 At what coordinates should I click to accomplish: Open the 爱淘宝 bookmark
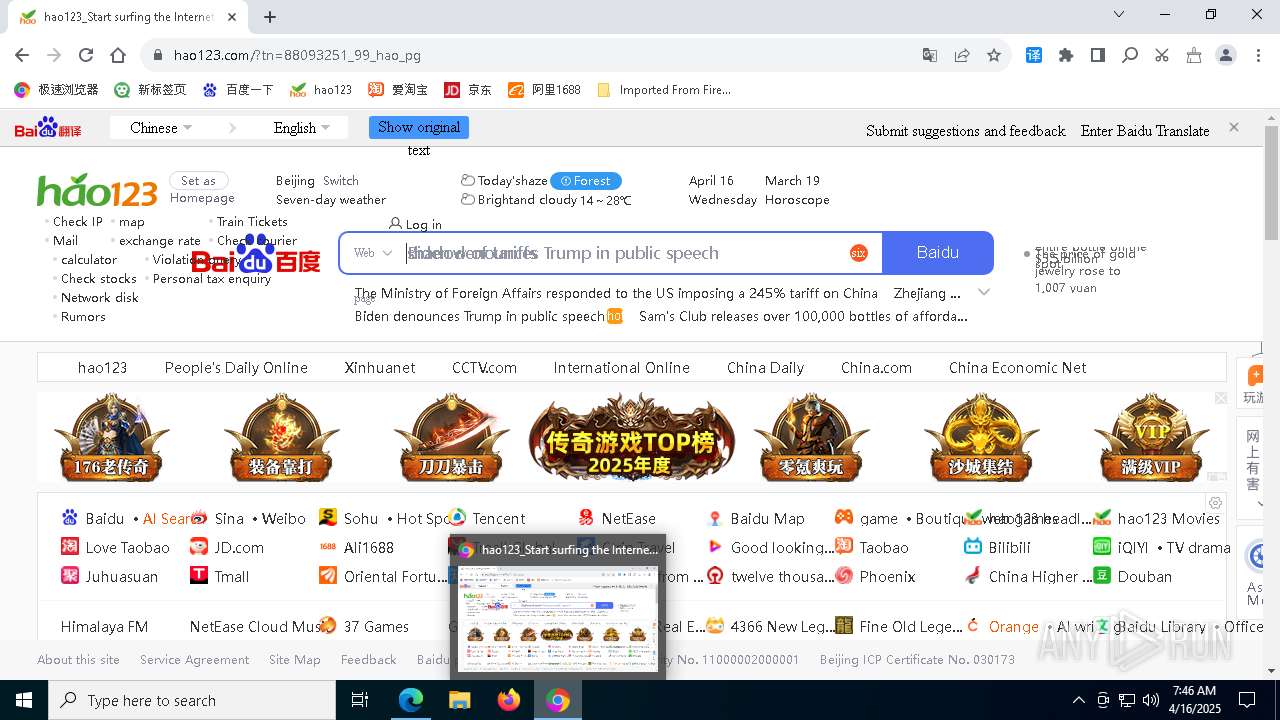click(398, 89)
